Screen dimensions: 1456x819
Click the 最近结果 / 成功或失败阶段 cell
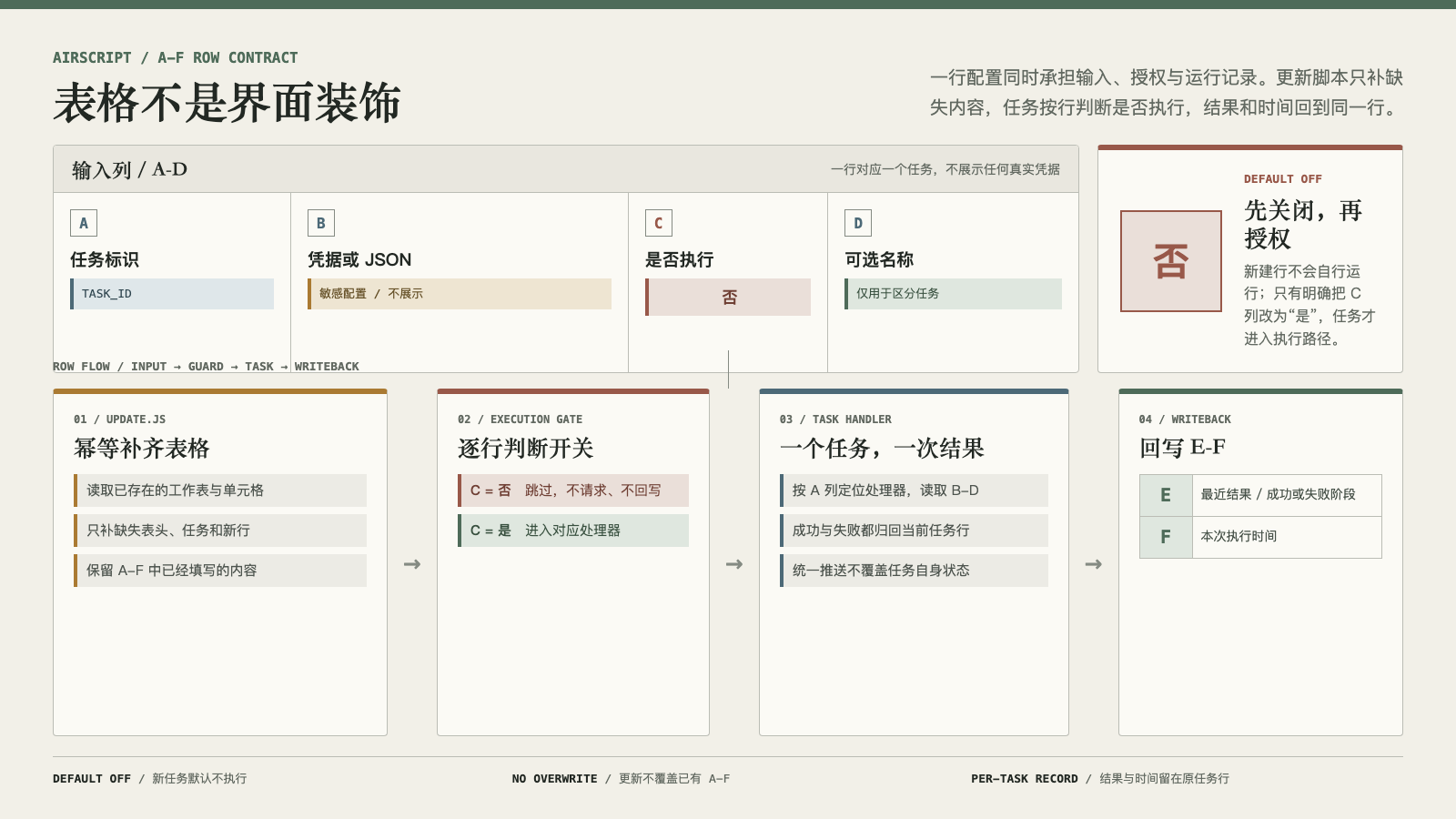1287,495
